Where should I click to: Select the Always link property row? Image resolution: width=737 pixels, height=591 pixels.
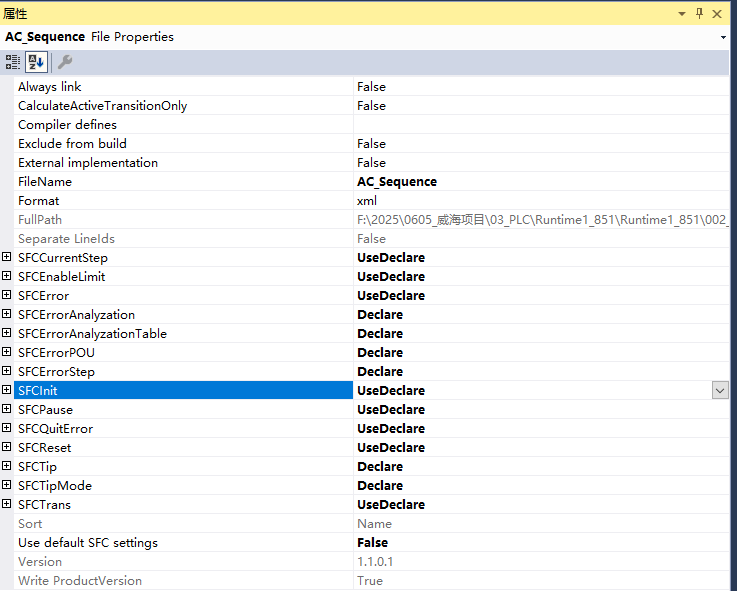tap(371, 87)
